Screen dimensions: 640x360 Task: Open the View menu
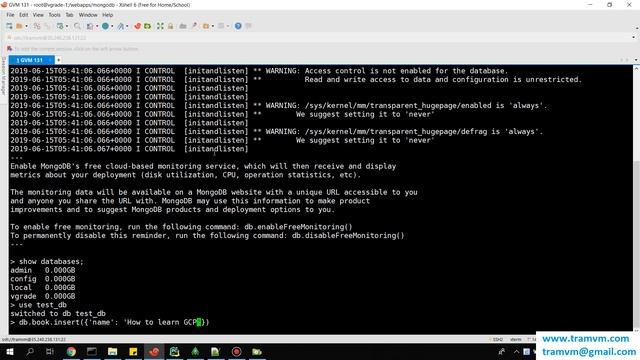[x=38, y=15]
